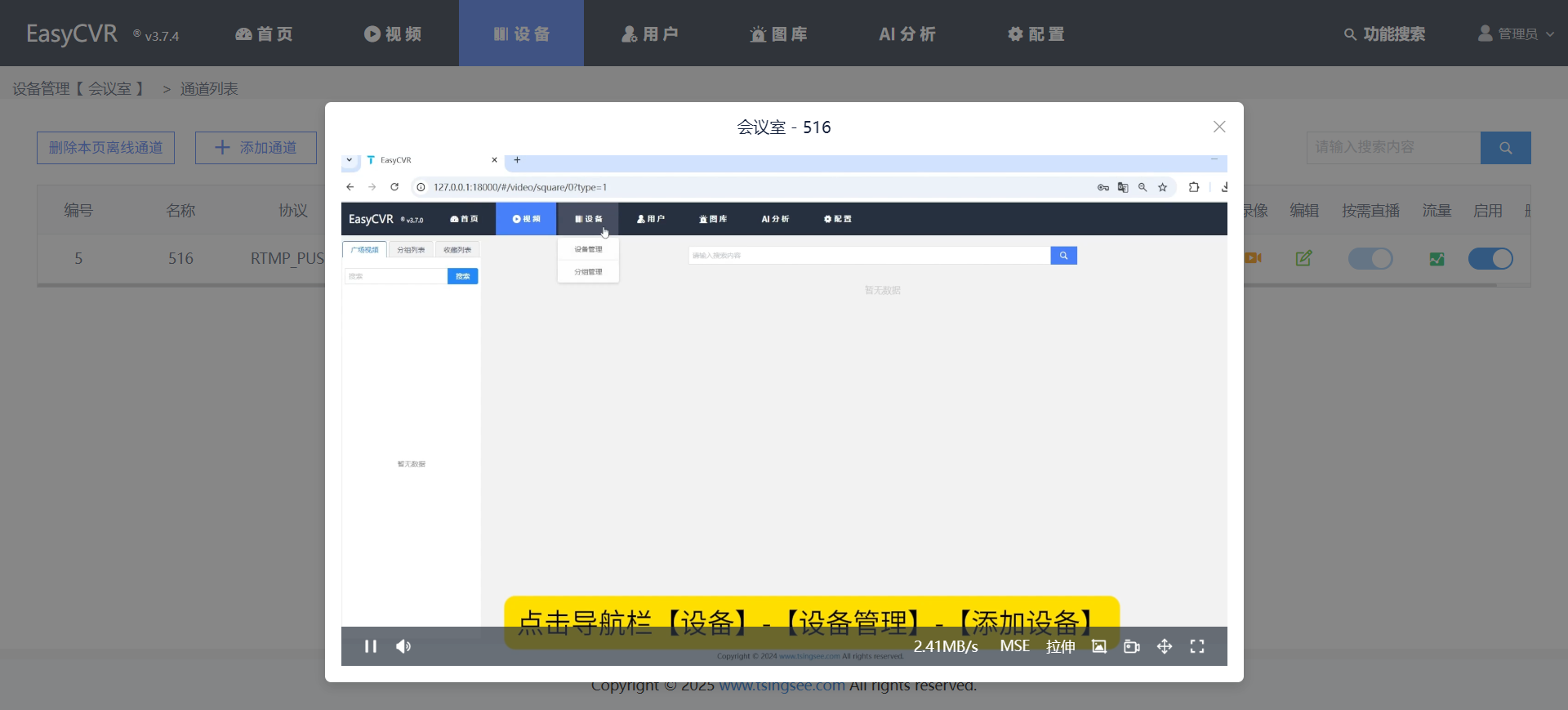Image resolution: width=1568 pixels, height=710 pixels.
Task: Toggle the 启用 enable switch
Action: pyautogui.click(x=1490, y=259)
